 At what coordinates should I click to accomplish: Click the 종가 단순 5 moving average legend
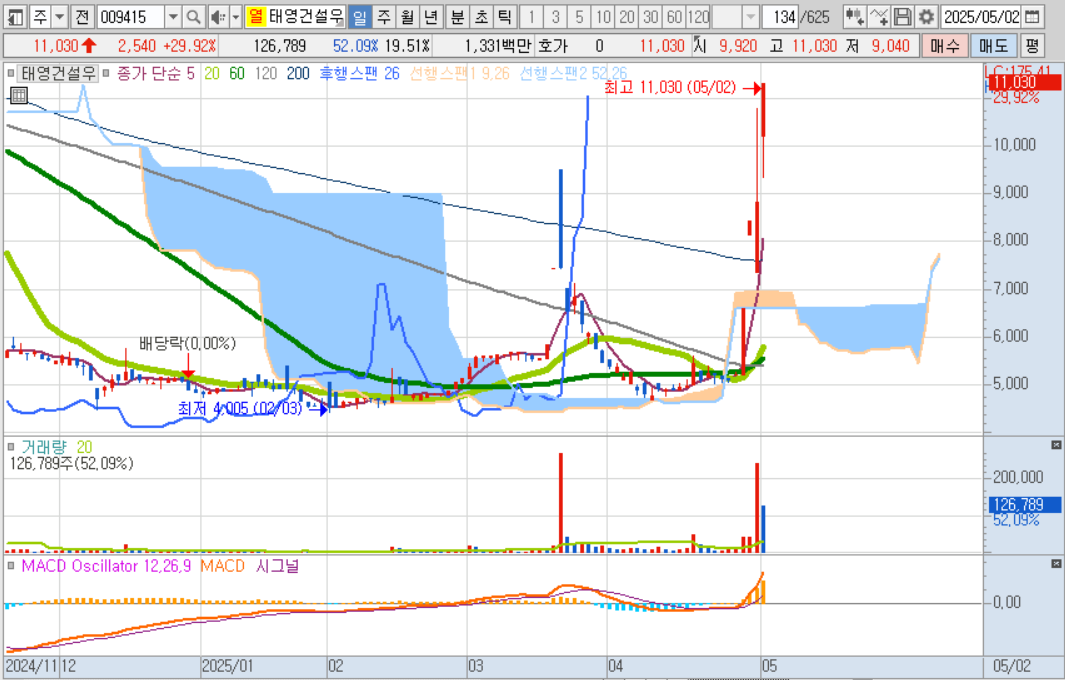click(x=156, y=73)
